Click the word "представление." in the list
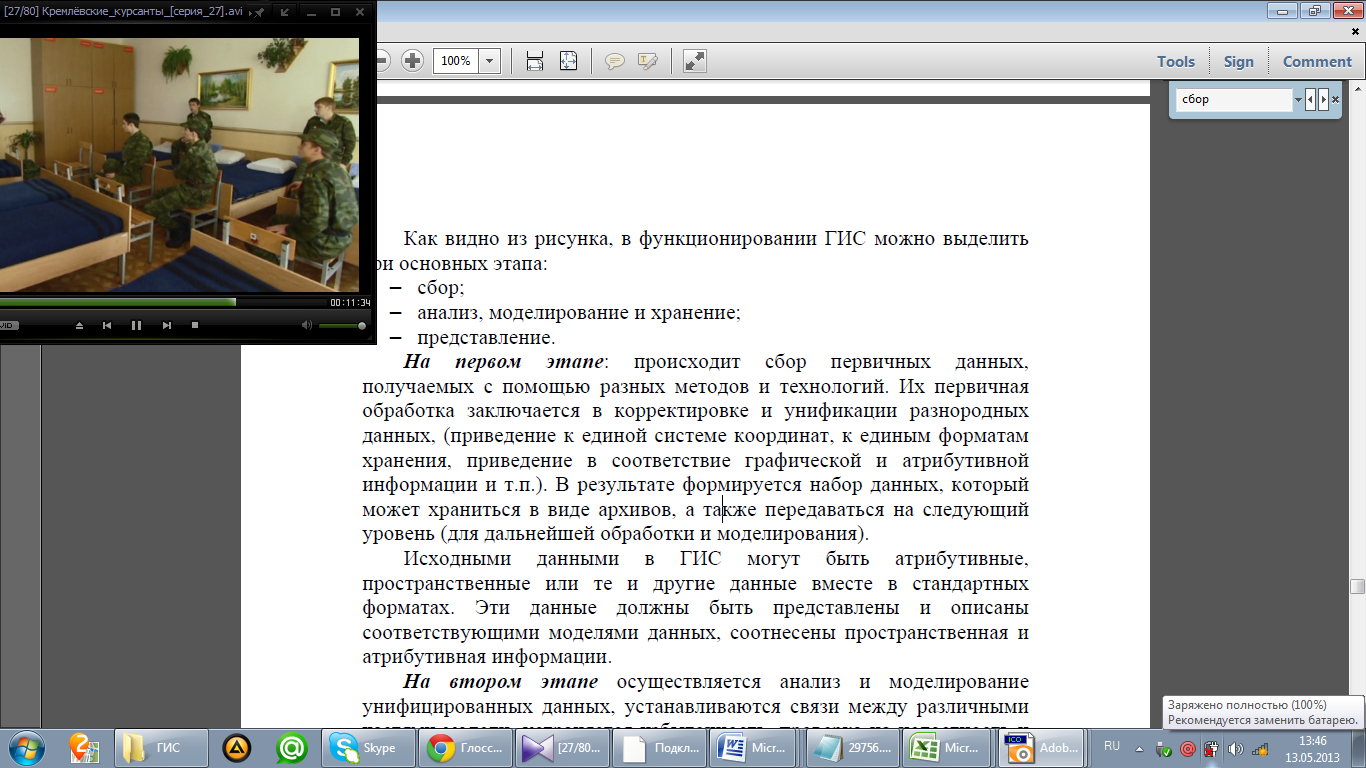1366x768 pixels. [485, 338]
